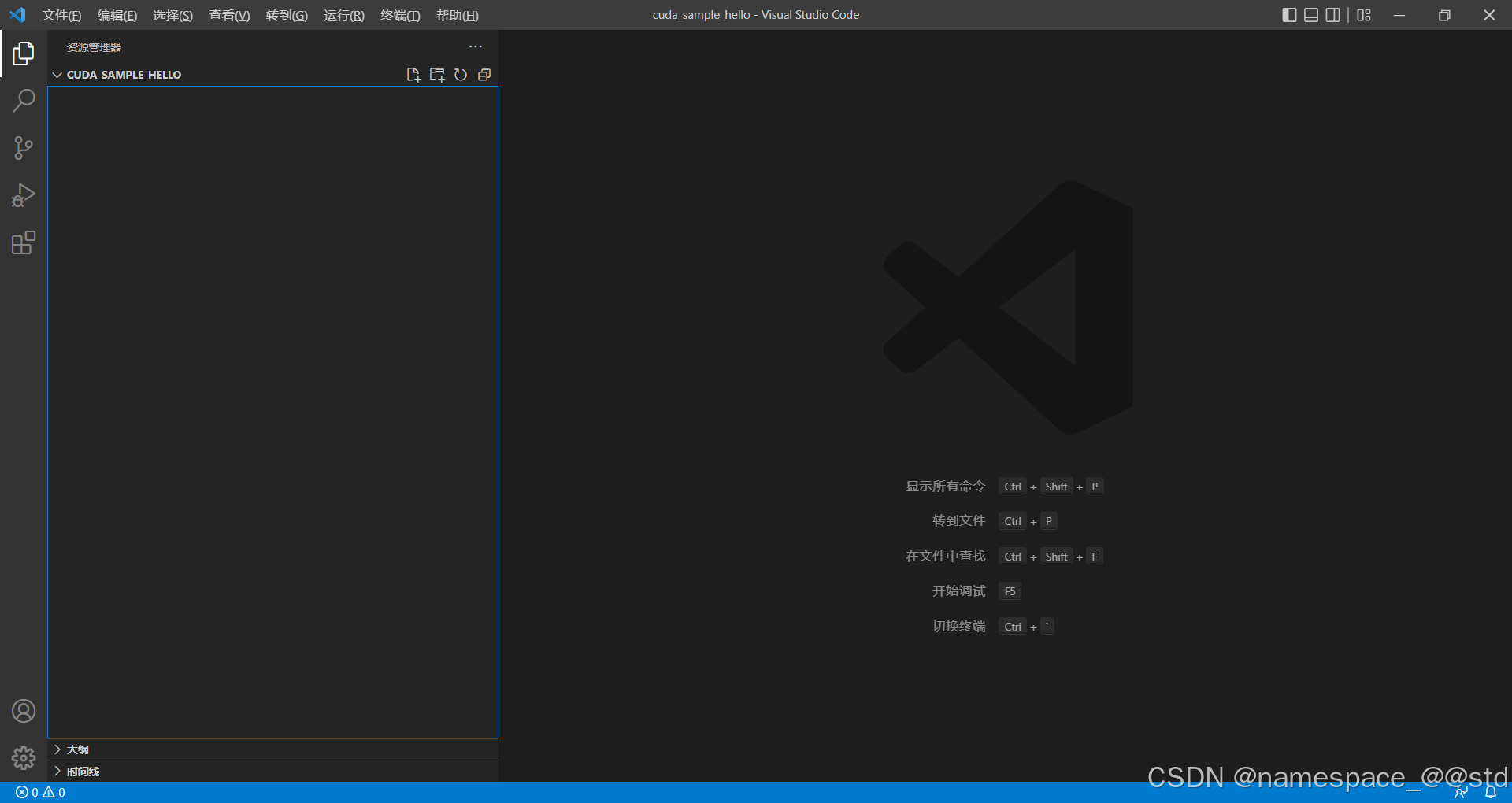Create a new folder in CUDA_SAMPLE_HELLO

437,75
